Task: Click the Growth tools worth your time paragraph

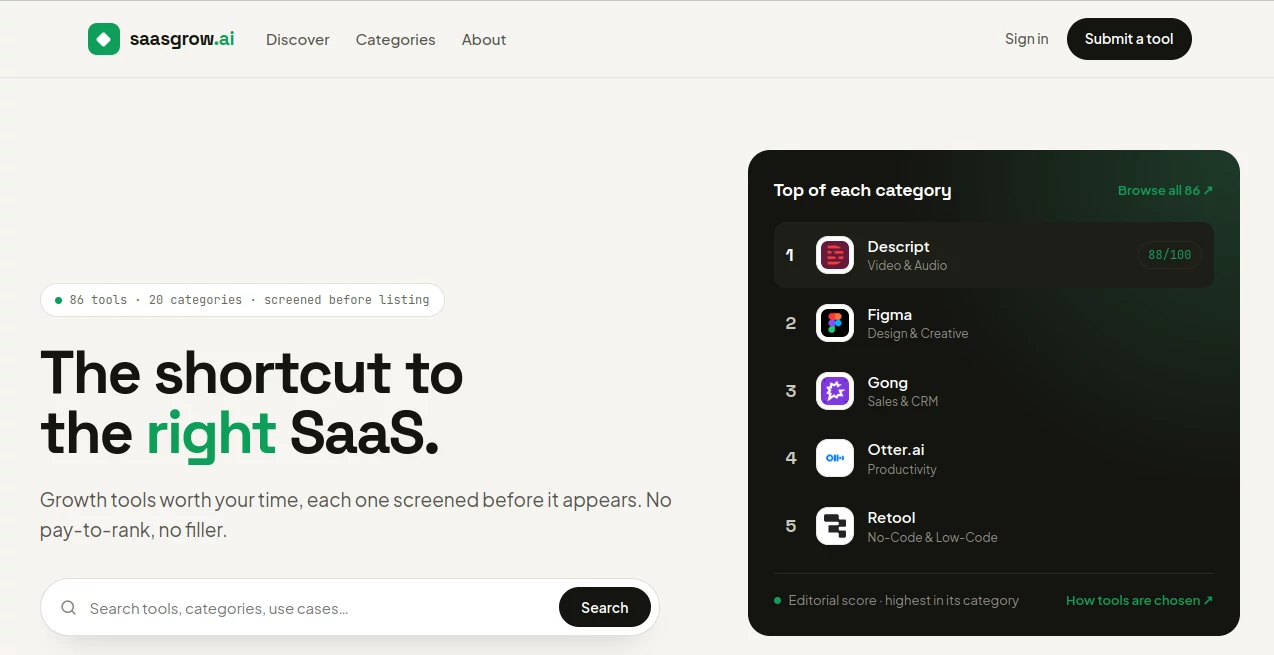Action: 355,515
